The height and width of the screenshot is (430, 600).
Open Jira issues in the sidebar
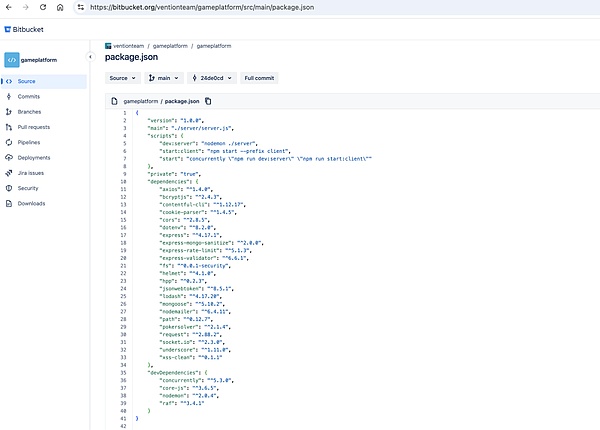[x=32, y=172]
